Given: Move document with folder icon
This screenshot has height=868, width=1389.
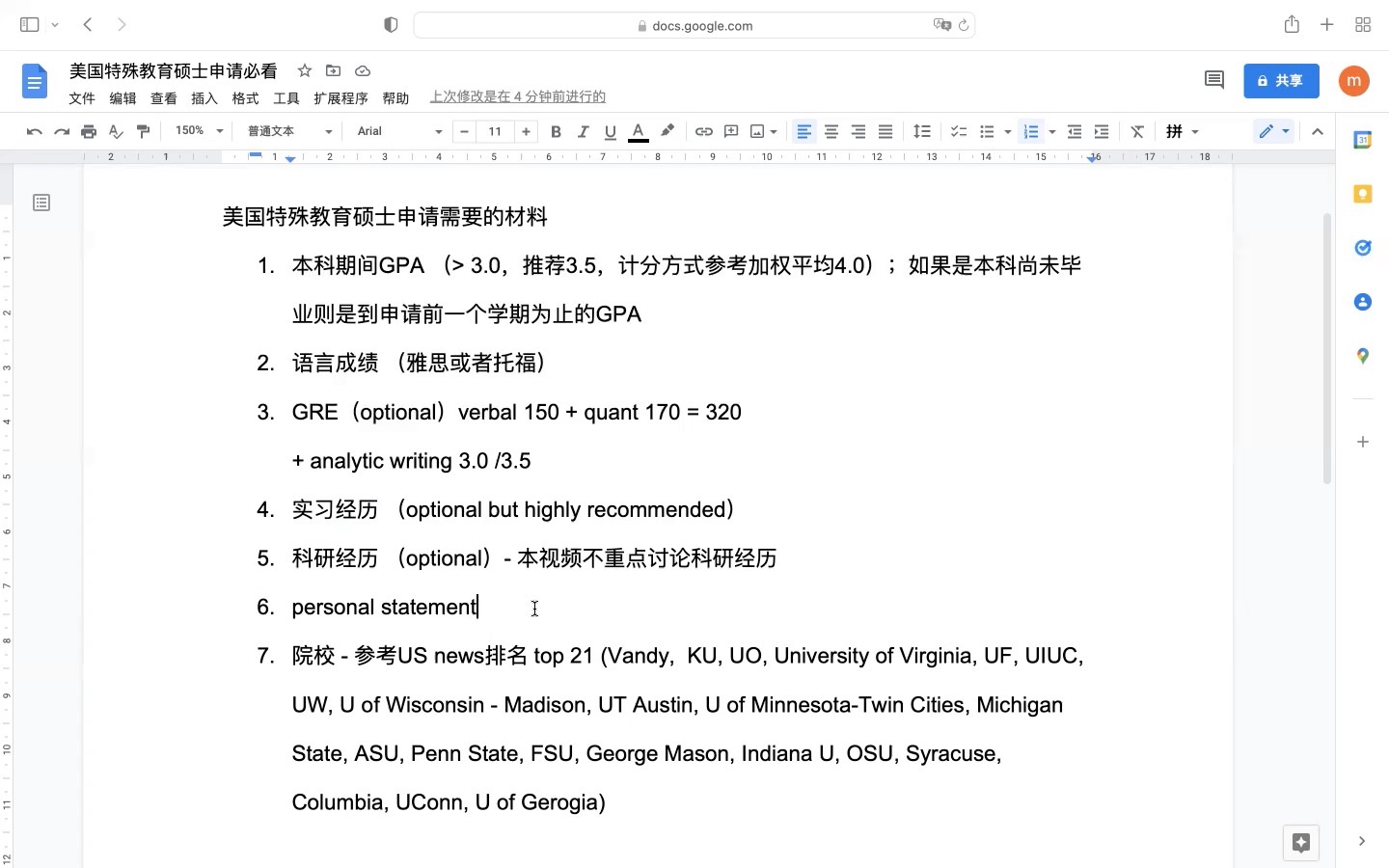Looking at the screenshot, I should [334, 70].
